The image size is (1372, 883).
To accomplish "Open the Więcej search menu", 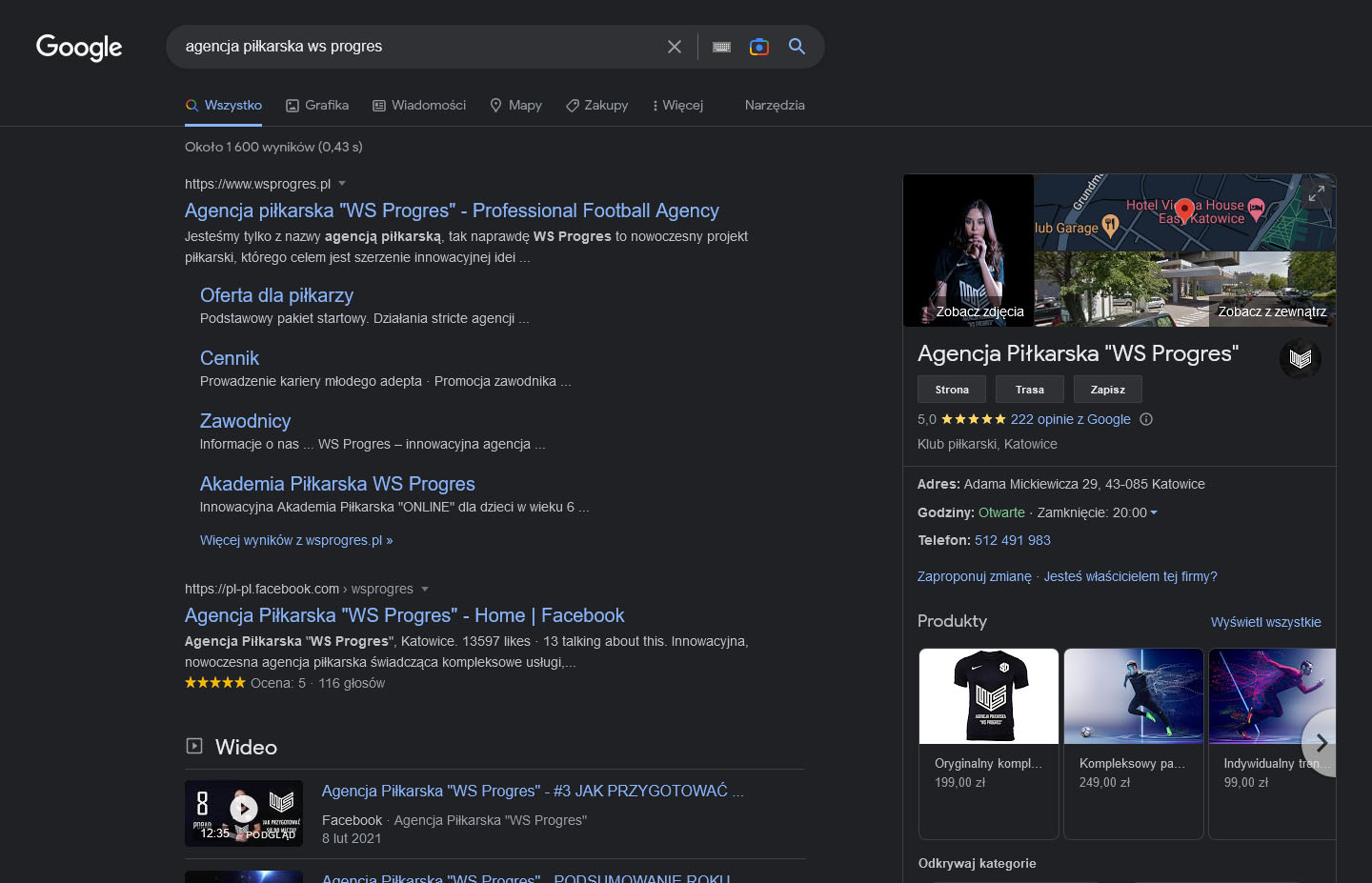I will pyautogui.click(x=677, y=105).
